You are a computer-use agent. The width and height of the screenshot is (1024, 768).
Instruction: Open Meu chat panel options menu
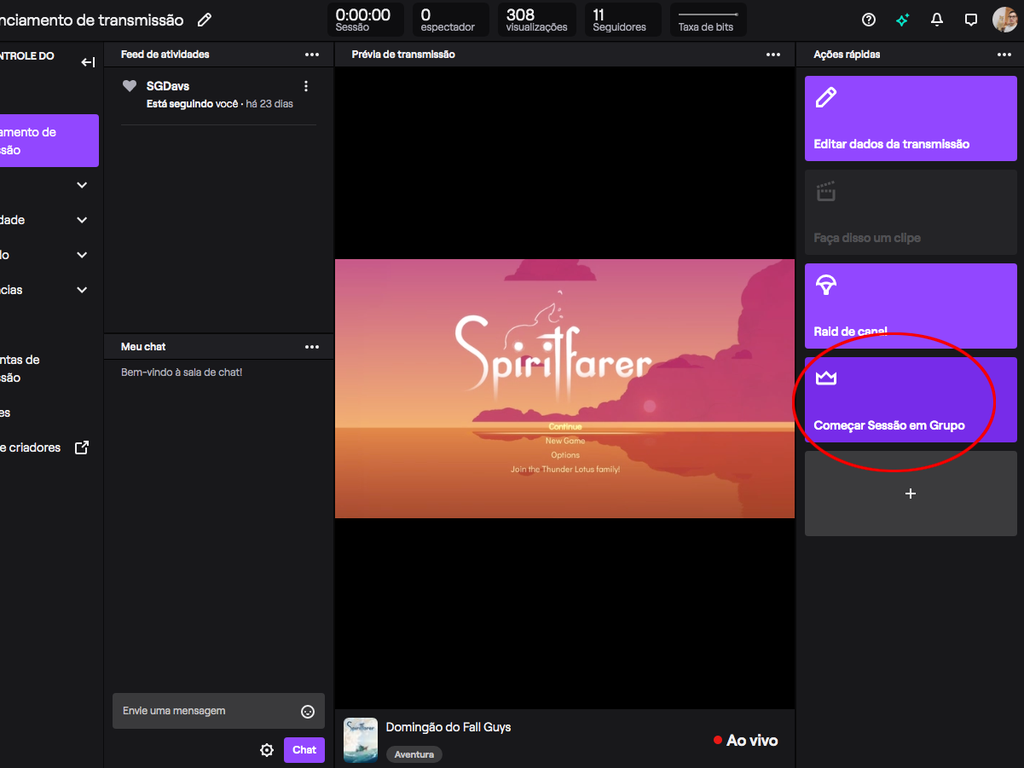(x=312, y=347)
